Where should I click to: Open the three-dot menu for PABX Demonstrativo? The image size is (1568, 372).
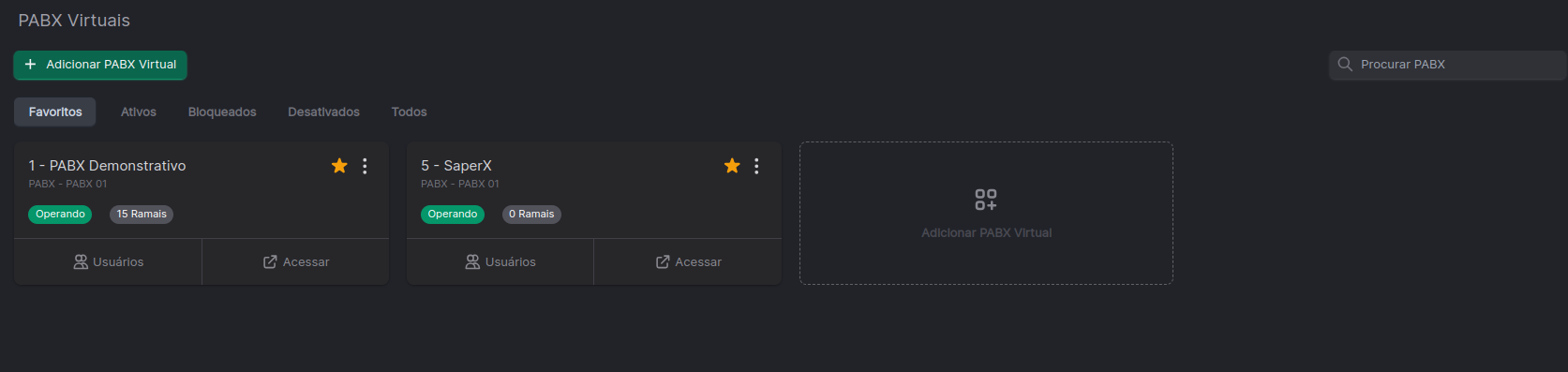365,166
